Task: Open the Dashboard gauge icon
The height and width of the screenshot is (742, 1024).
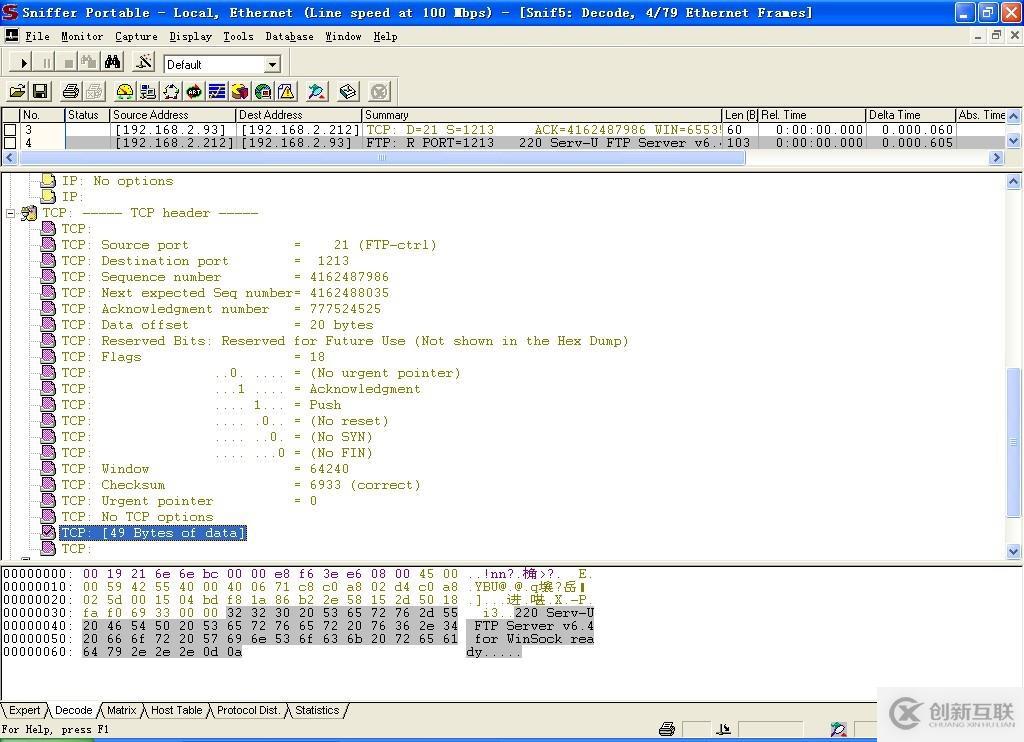Action: 125,92
